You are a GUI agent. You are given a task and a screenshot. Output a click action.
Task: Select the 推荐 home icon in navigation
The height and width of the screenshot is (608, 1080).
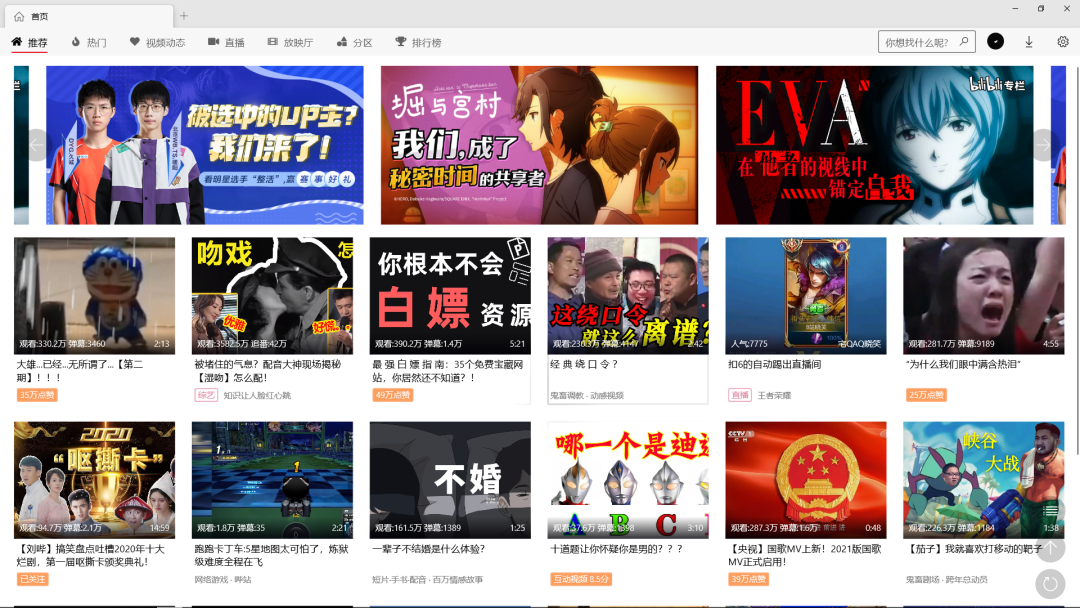[x=17, y=42]
